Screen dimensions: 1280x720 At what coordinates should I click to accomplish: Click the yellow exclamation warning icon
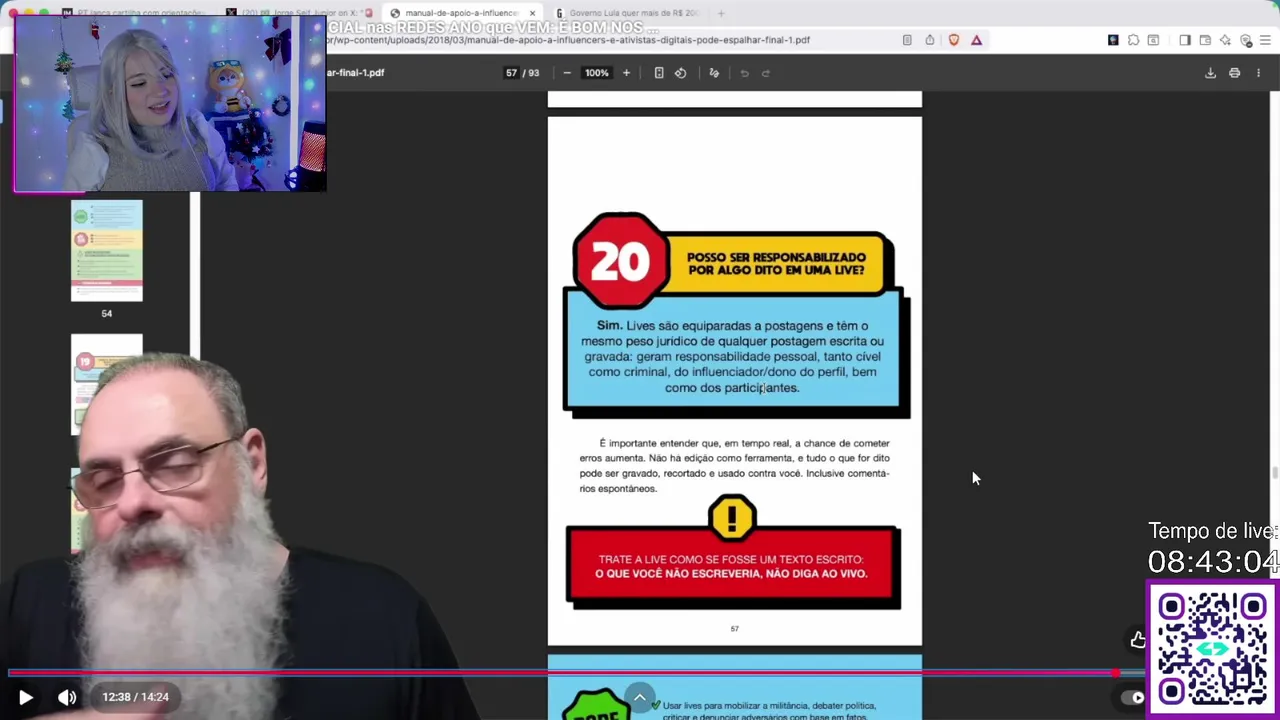tap(732, 517)
